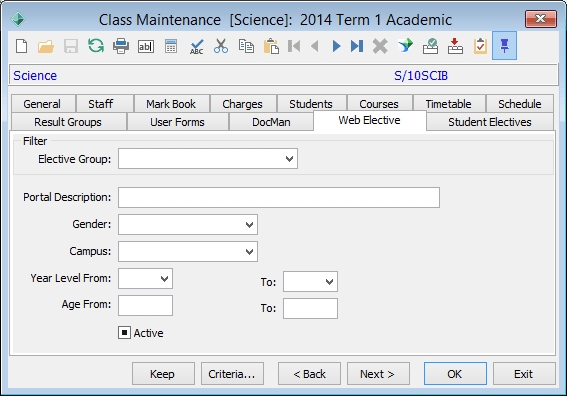Click the inbox tray with checkmark icon

pos(430,46)
